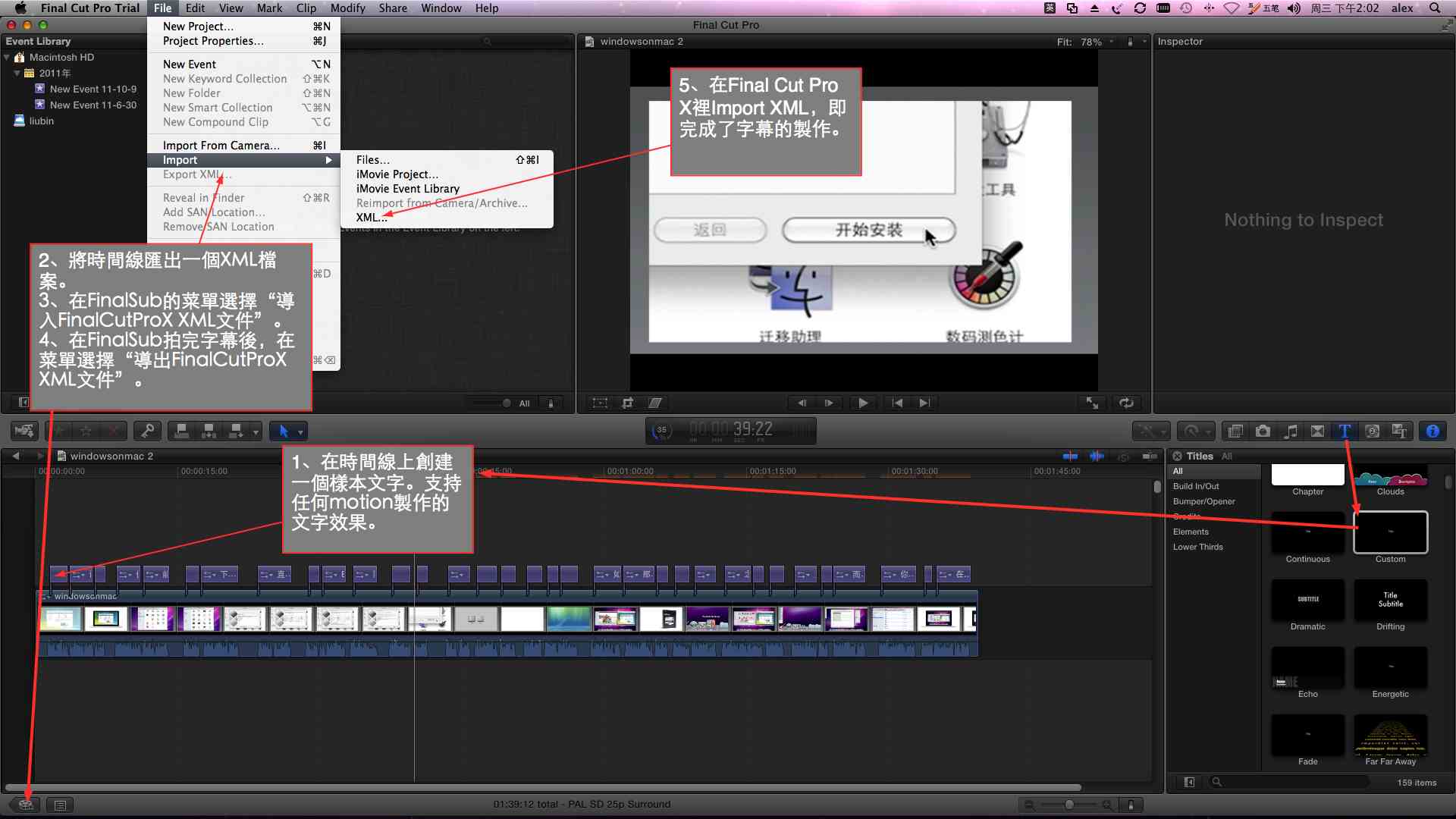Click the Transform tool icon below viewer
Image resolution: width=1456 pixels, height=819 pixels.
click(600, 403)
